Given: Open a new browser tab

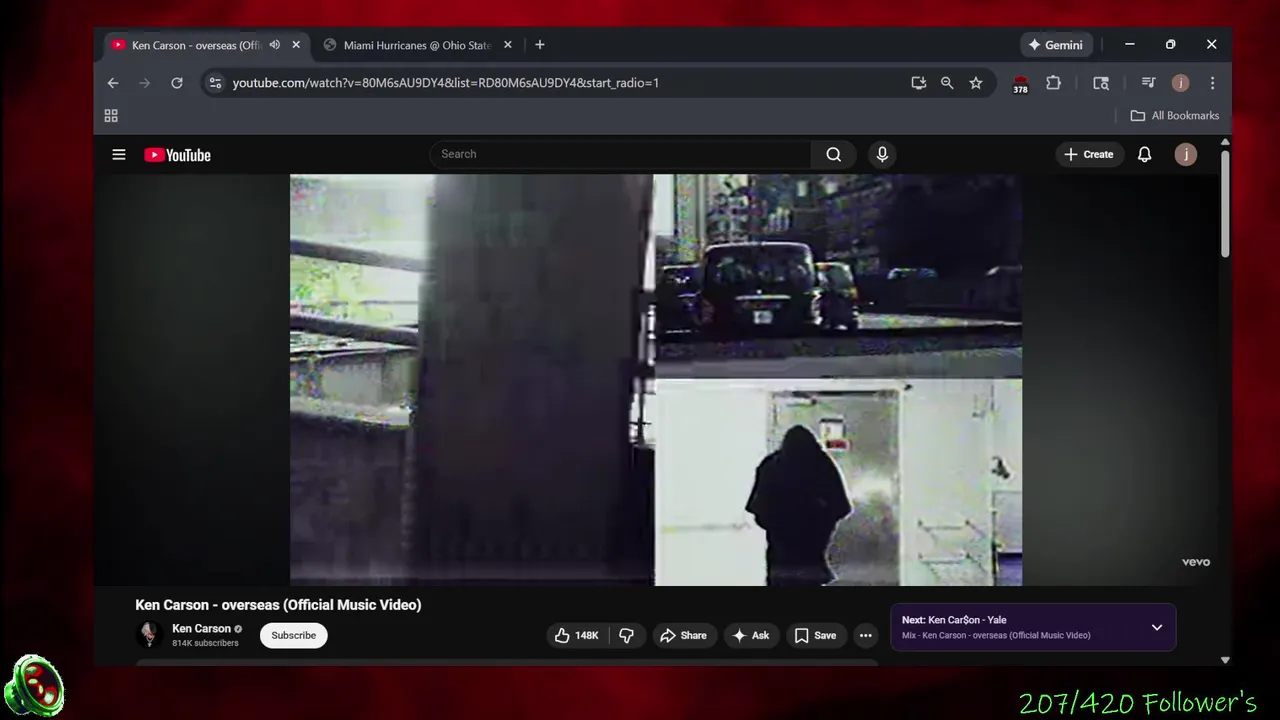Looking at the screenshot, I should (x=540, y=45).
